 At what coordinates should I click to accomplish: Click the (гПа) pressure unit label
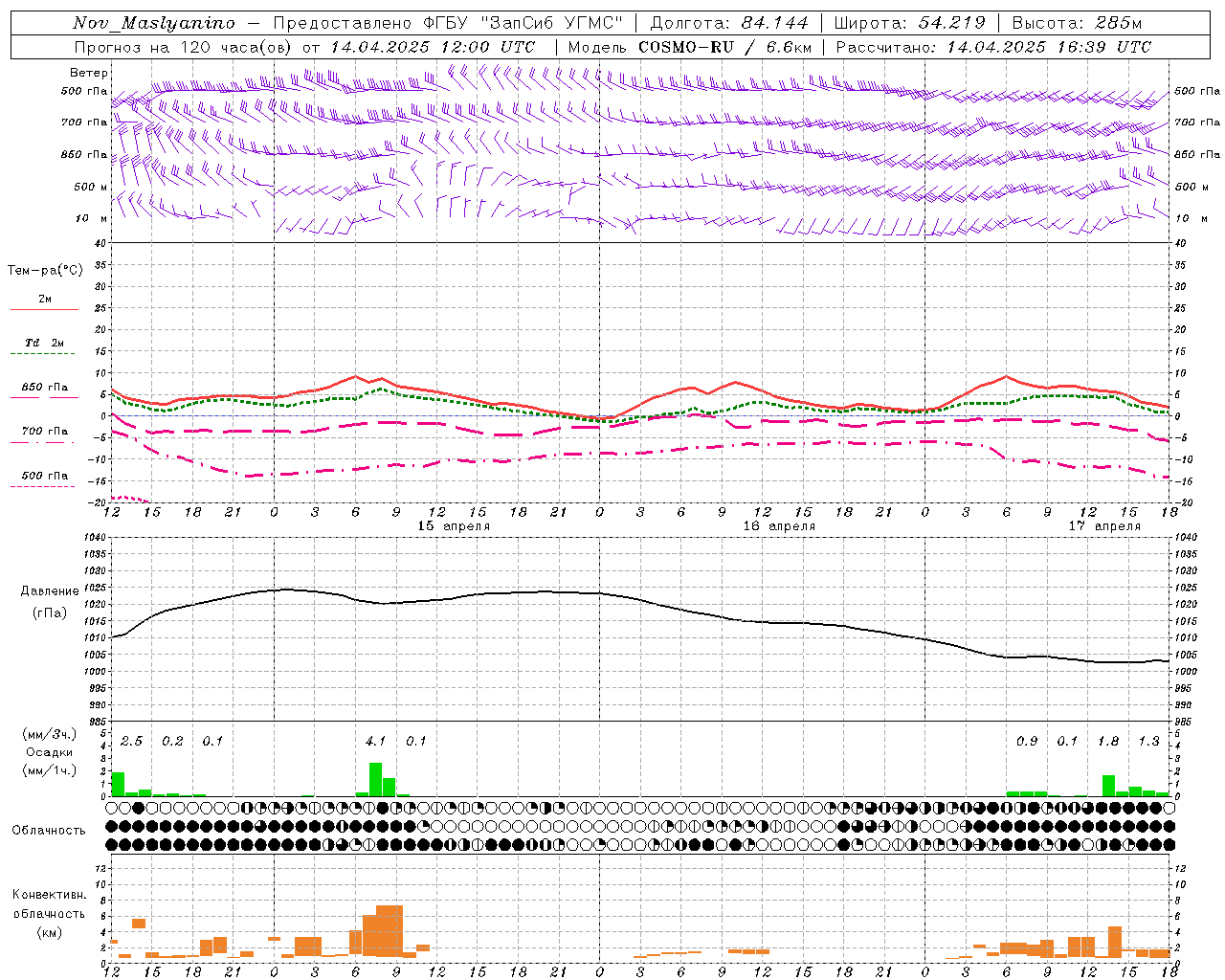click(50, 613)
